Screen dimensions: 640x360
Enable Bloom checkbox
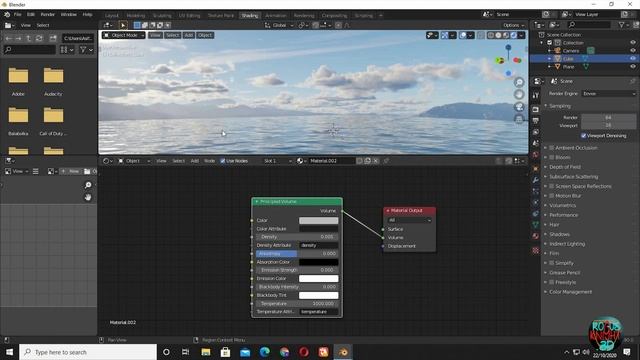(551, 157)
